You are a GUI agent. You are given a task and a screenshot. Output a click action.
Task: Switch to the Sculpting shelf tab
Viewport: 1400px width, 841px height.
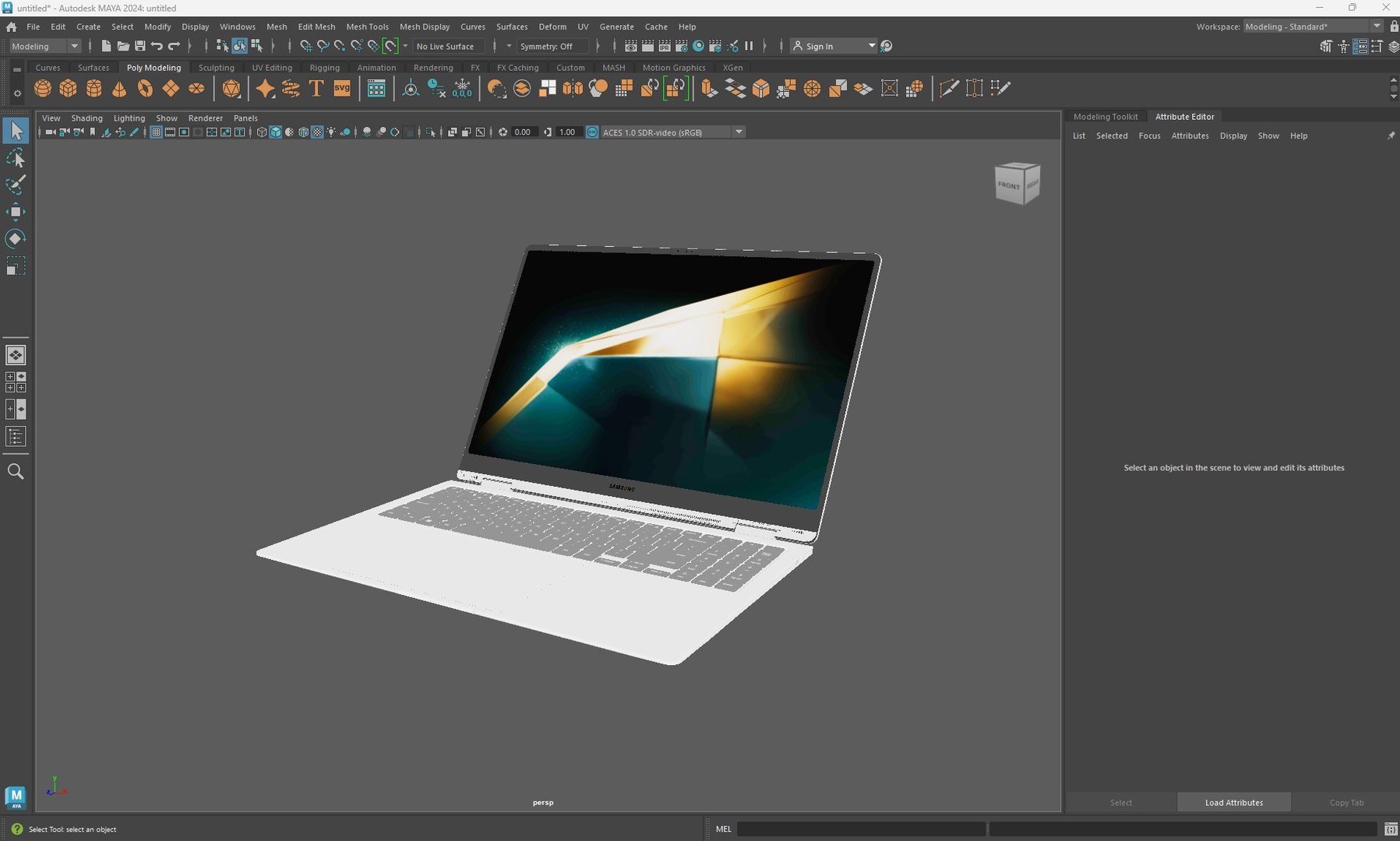click(x=216, y=68)
